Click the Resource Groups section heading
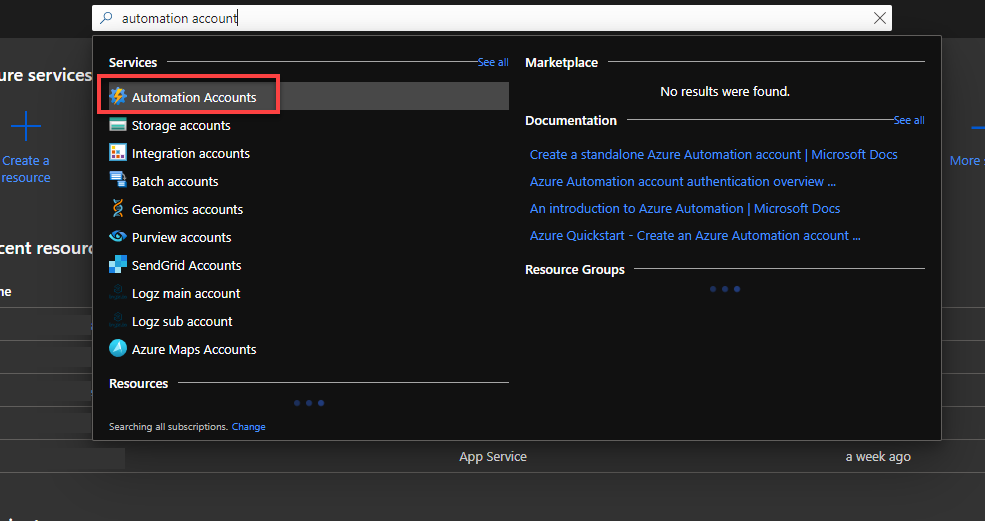The width and height of the screenshot is (985, 521). point(575,269)
